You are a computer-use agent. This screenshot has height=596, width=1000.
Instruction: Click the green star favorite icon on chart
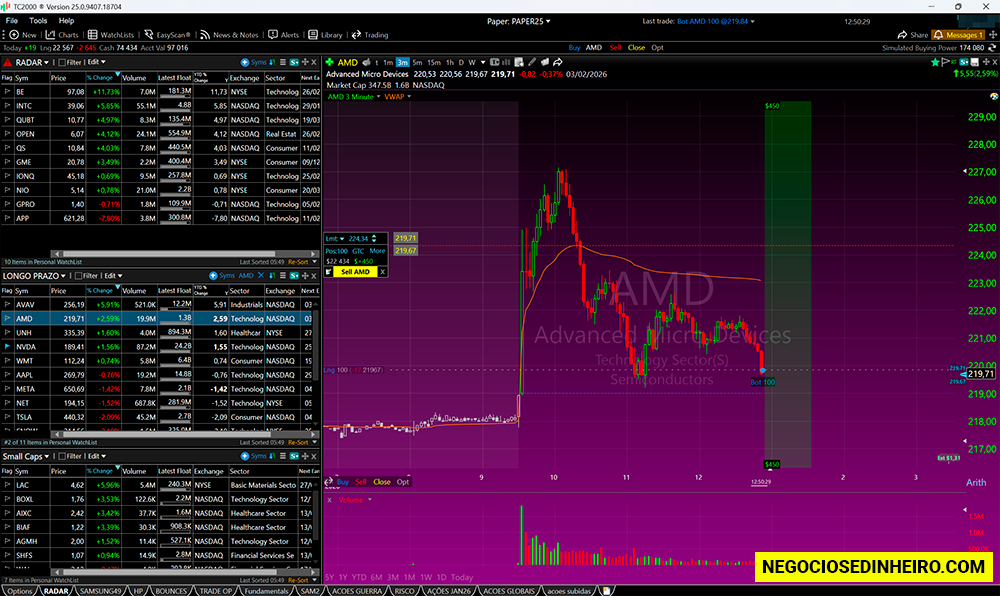pos(935,62)
